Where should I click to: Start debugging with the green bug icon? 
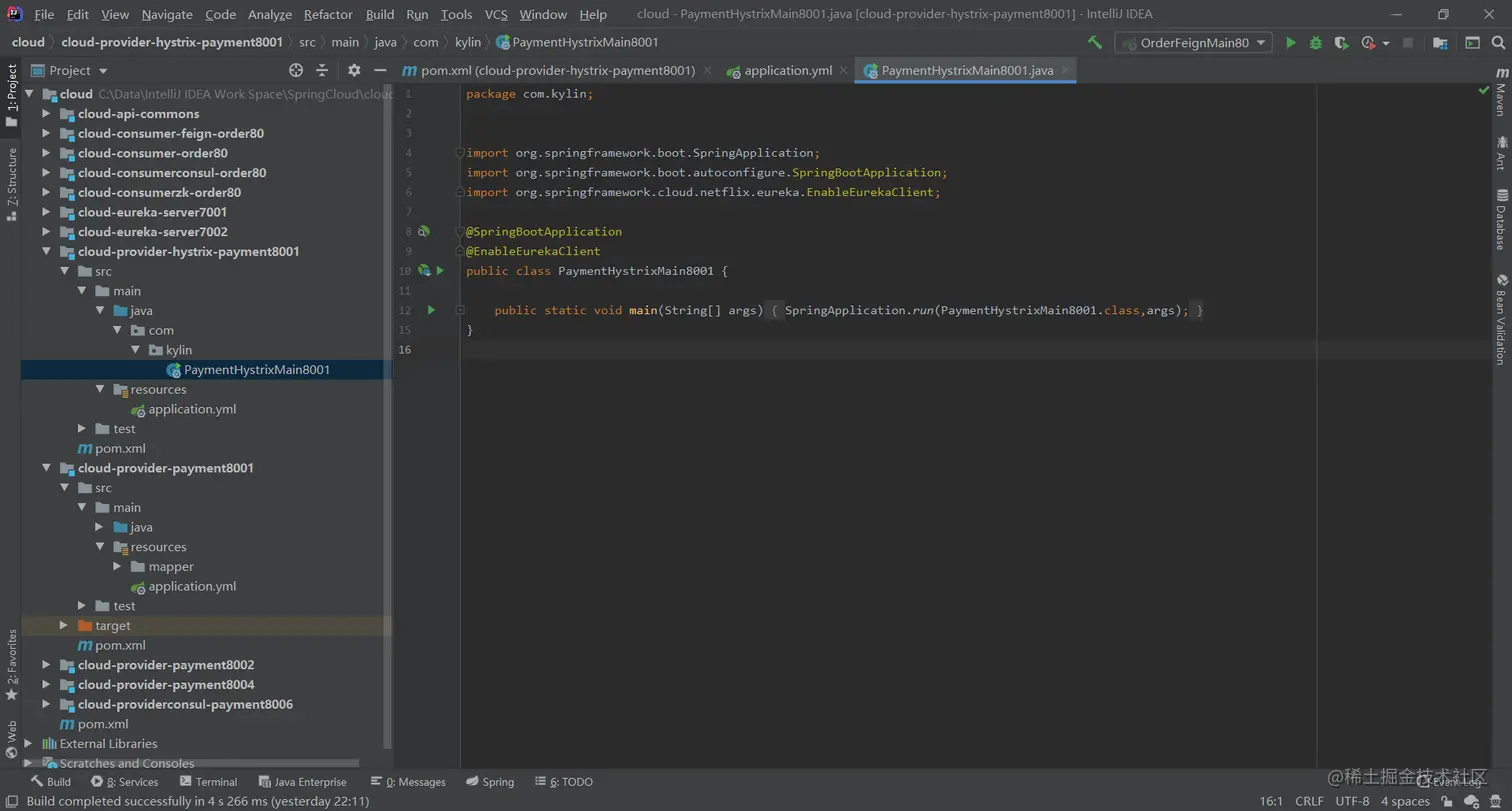coord(1316,43)
